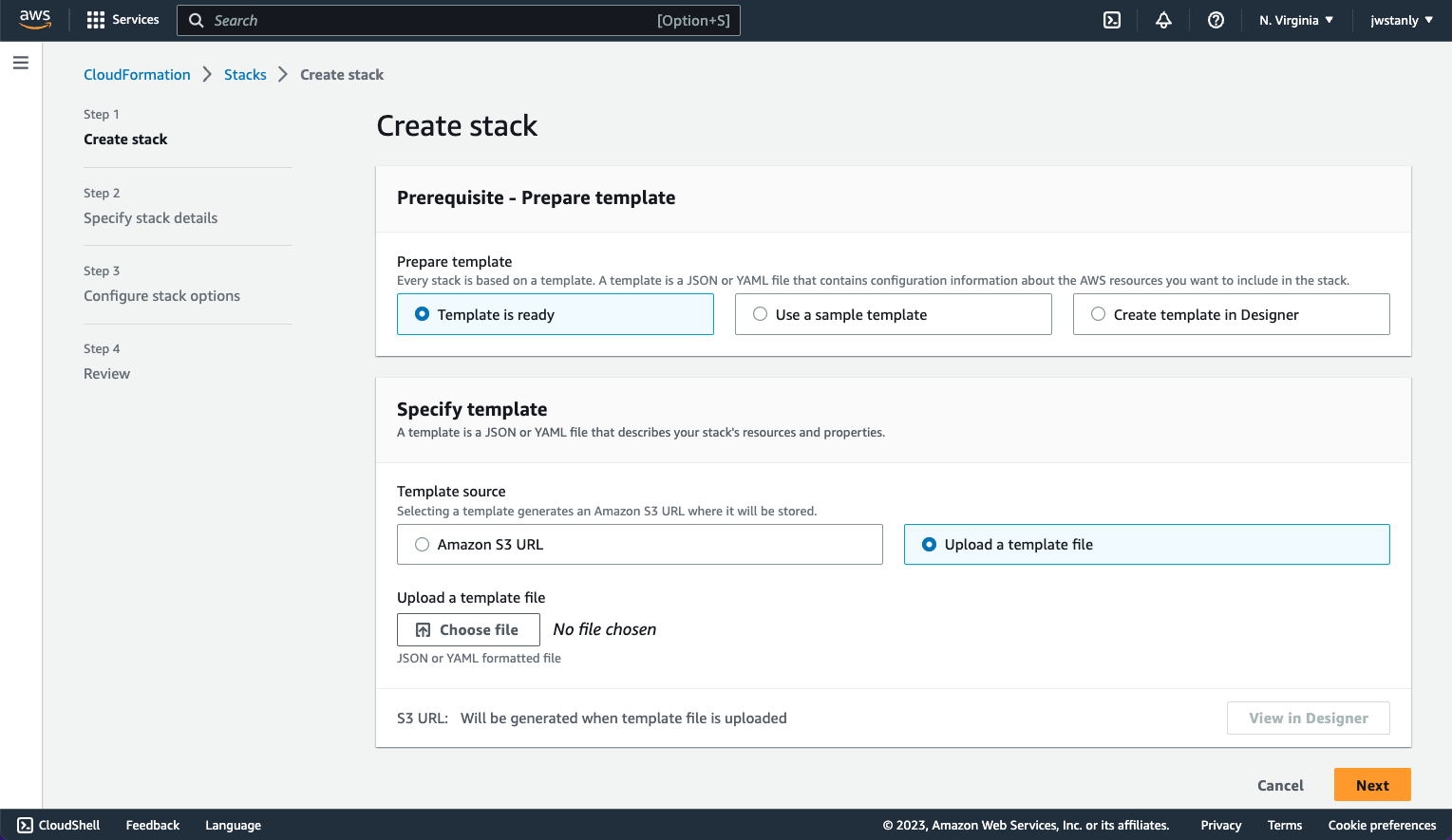Select Step 2 Specify stack details
The height and width of the screenshot is (840, 1452).
coord(150,218)
